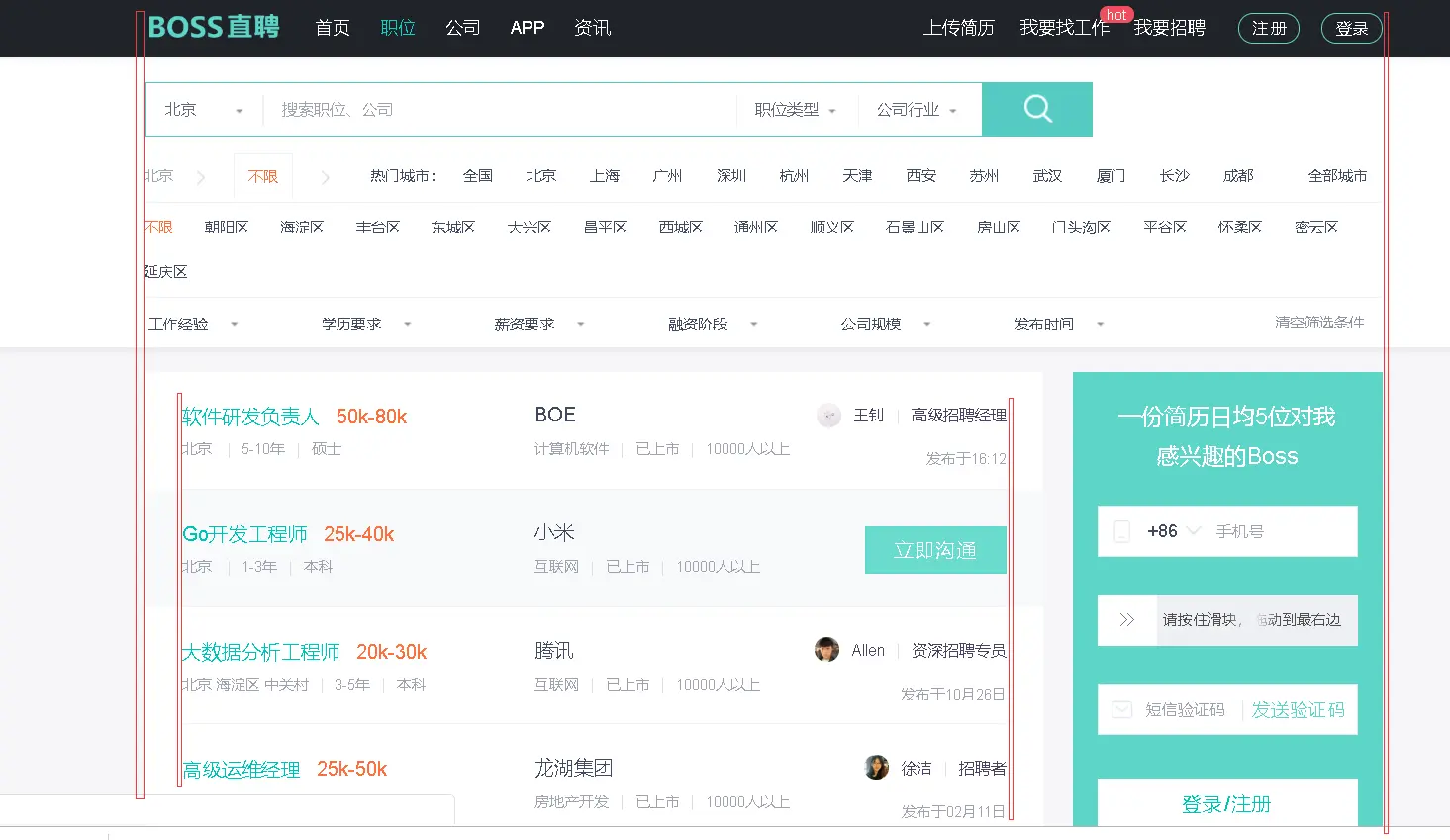Click the arrow right of the 不限 tab

pos(325,177)
